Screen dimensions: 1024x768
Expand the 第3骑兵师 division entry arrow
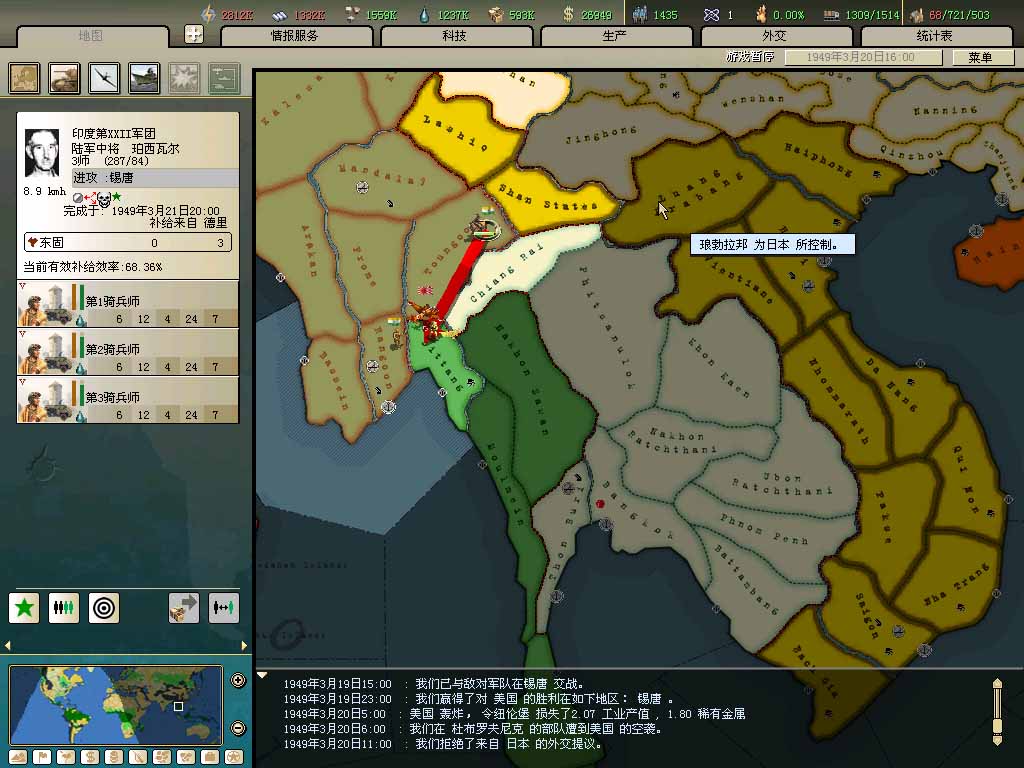pyautogui.click(x=22, y=381)
